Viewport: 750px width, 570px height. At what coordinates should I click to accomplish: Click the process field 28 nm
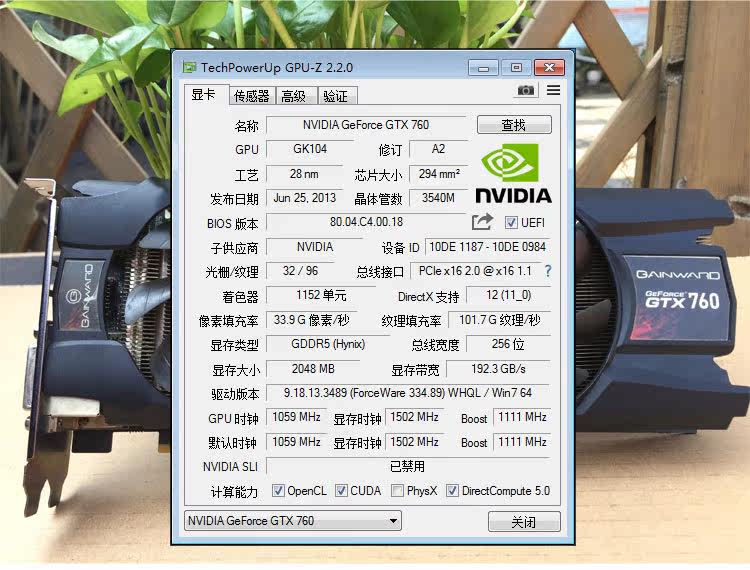304,174
